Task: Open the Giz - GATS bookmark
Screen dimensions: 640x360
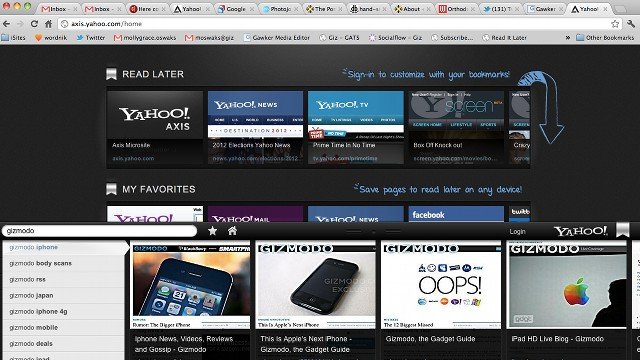Action: 339,38
